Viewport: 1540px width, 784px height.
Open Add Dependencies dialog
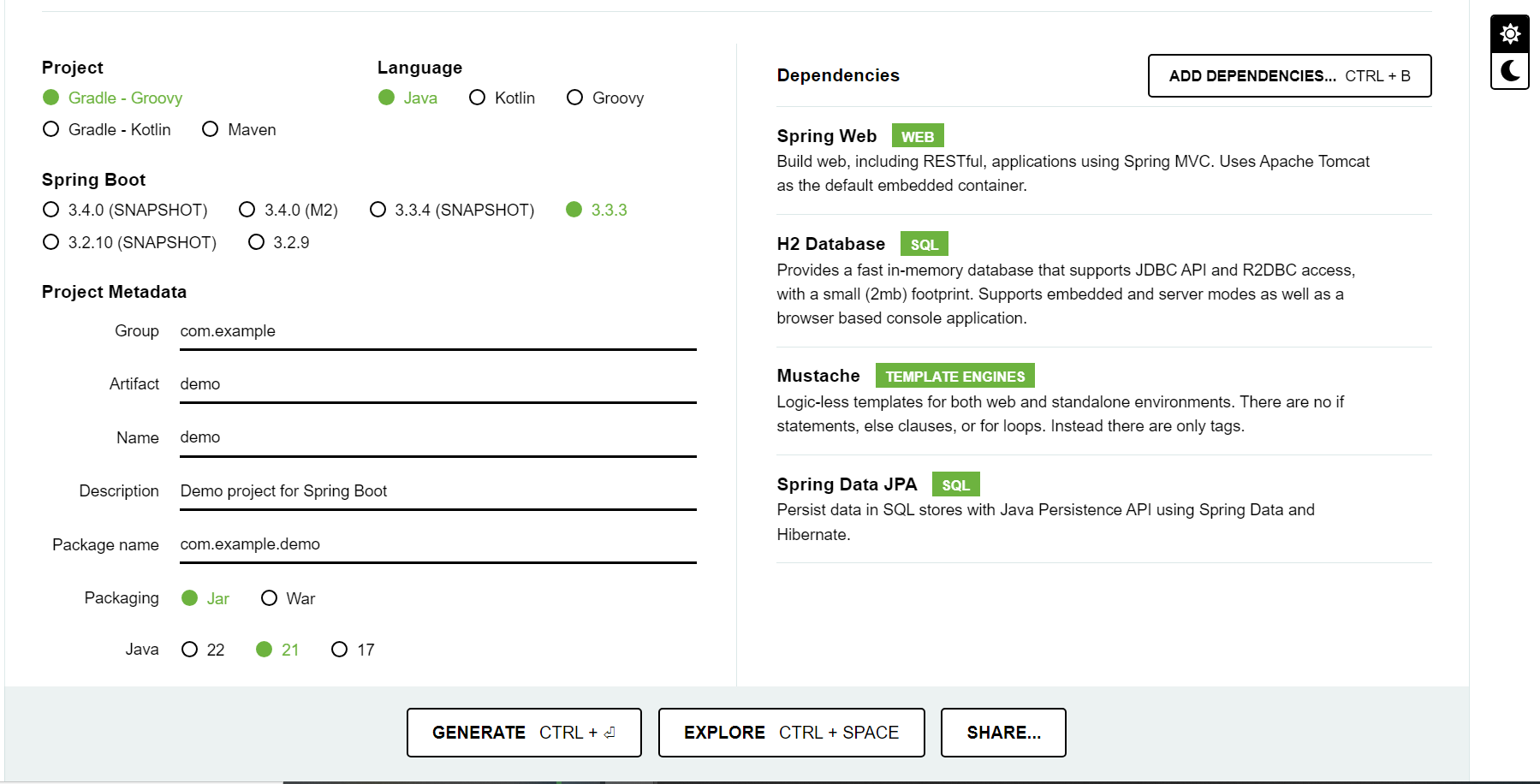[x=1289, y=76]
